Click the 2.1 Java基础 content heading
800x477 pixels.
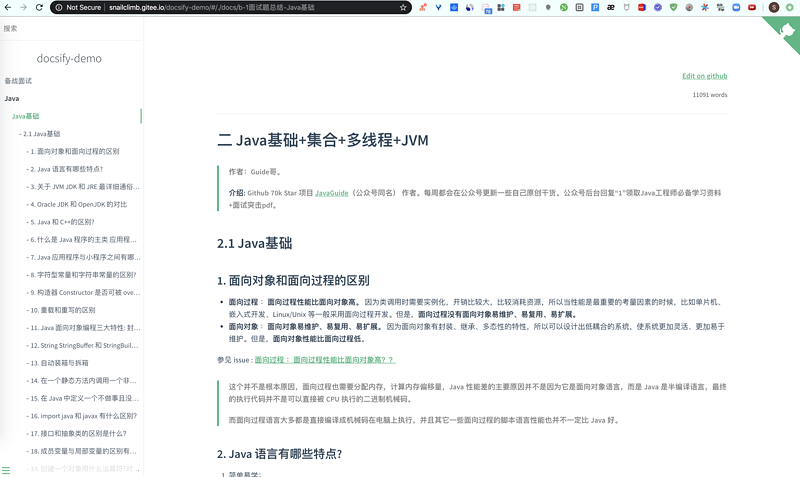255,243
